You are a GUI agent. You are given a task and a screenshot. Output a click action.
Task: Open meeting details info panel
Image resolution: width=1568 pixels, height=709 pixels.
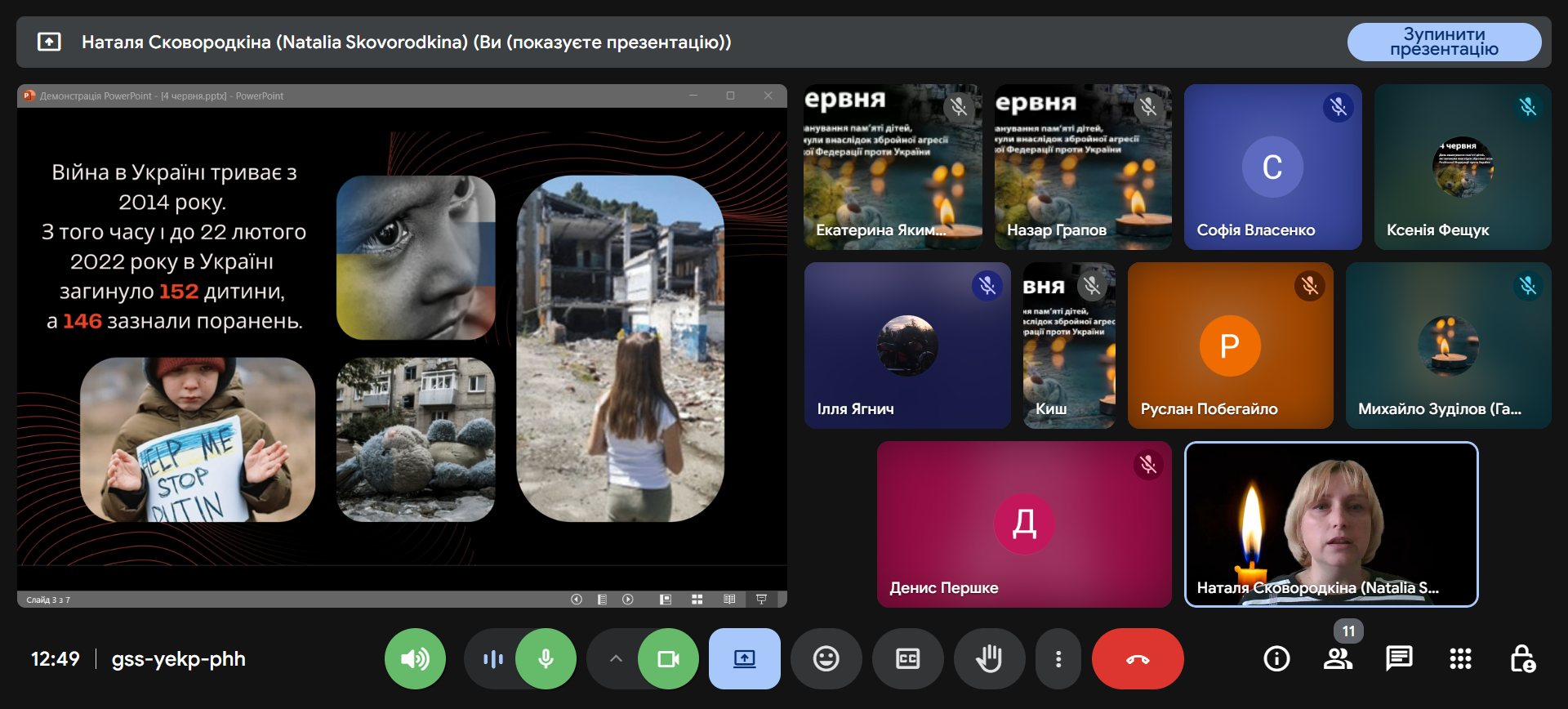tap(1276, 658)
